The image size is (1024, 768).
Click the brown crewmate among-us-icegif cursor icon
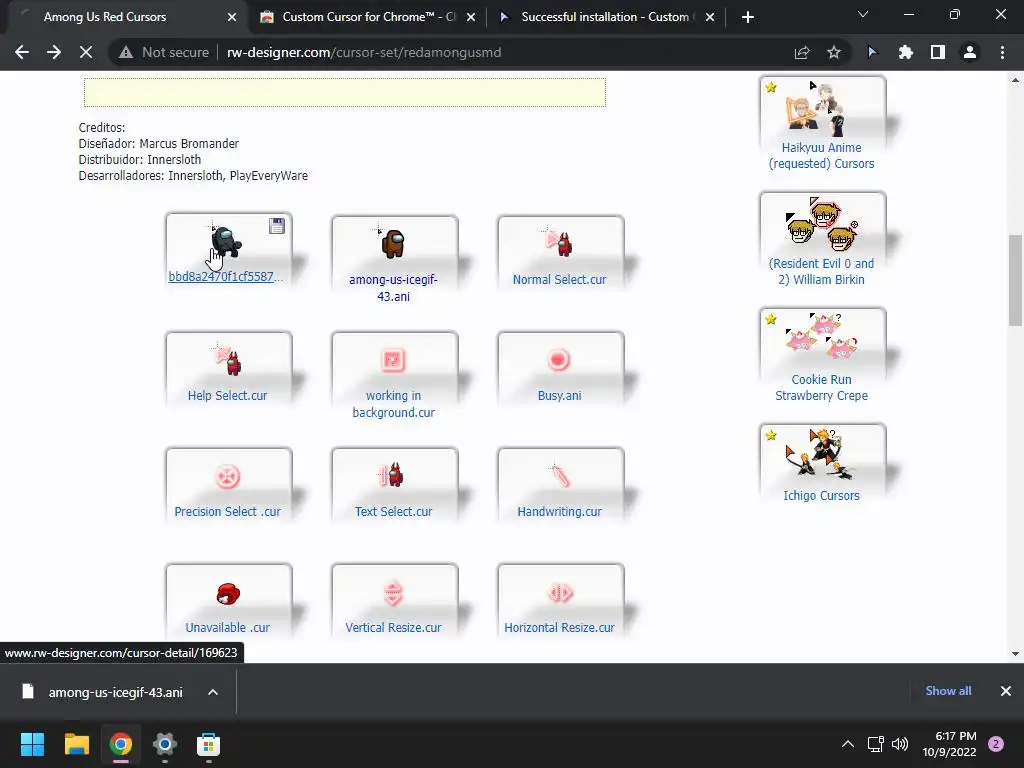pyautogui.click(x=393, y=243)
